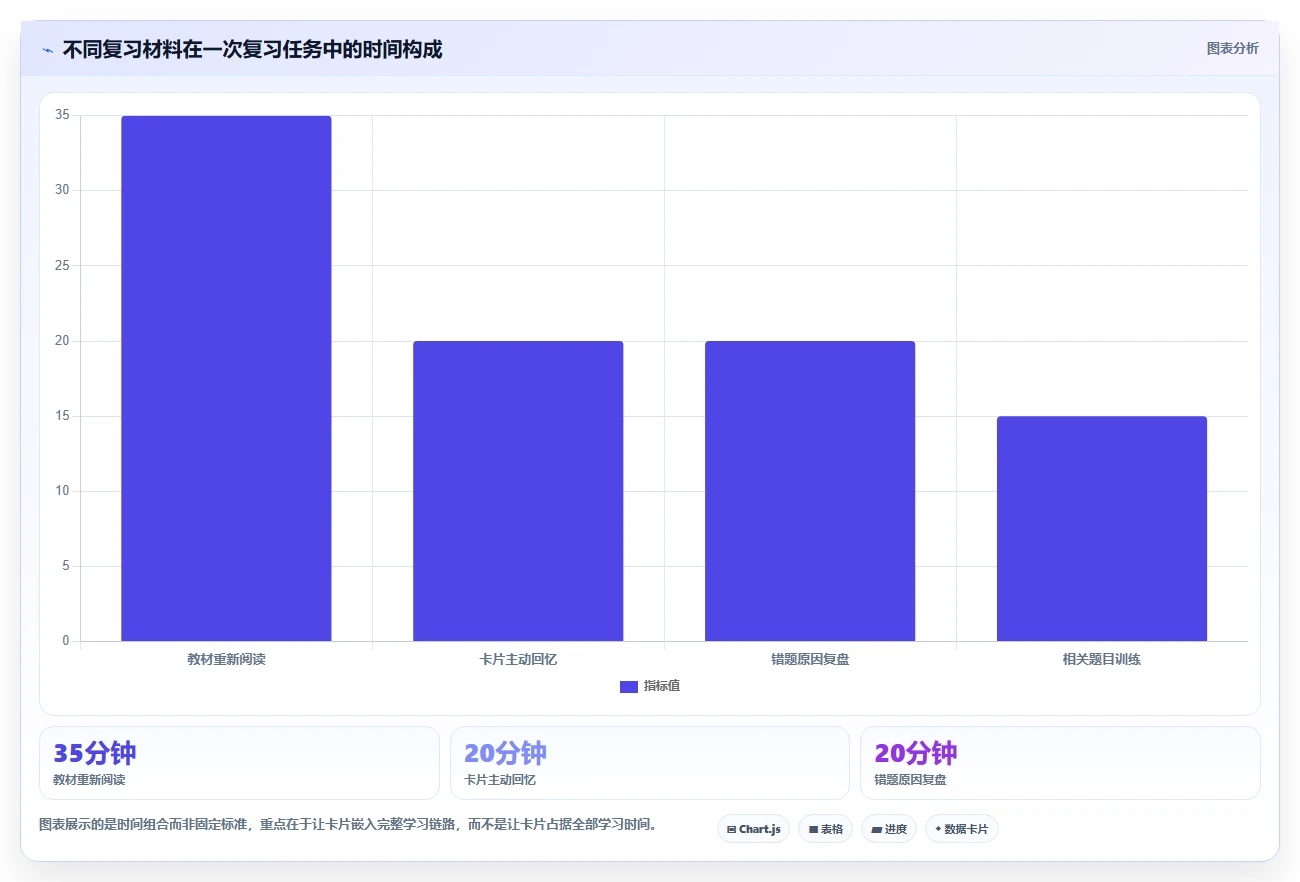1300x882 pixels.
Task: Click the footnote text starting with 图表展示的是时间组合
Action: click(348, 825)
